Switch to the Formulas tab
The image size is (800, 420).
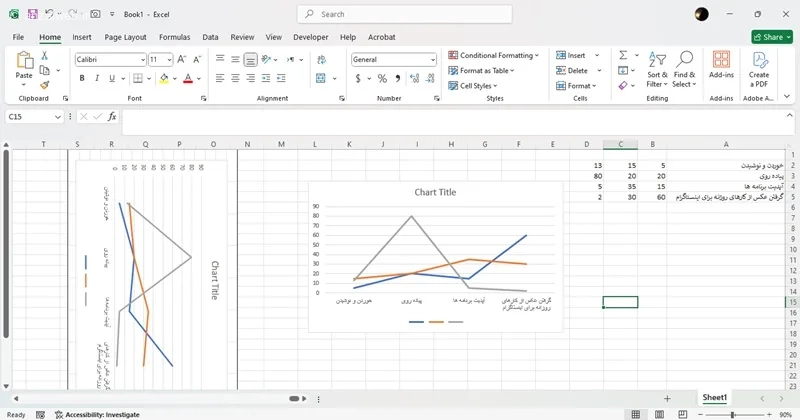(174, 37)
